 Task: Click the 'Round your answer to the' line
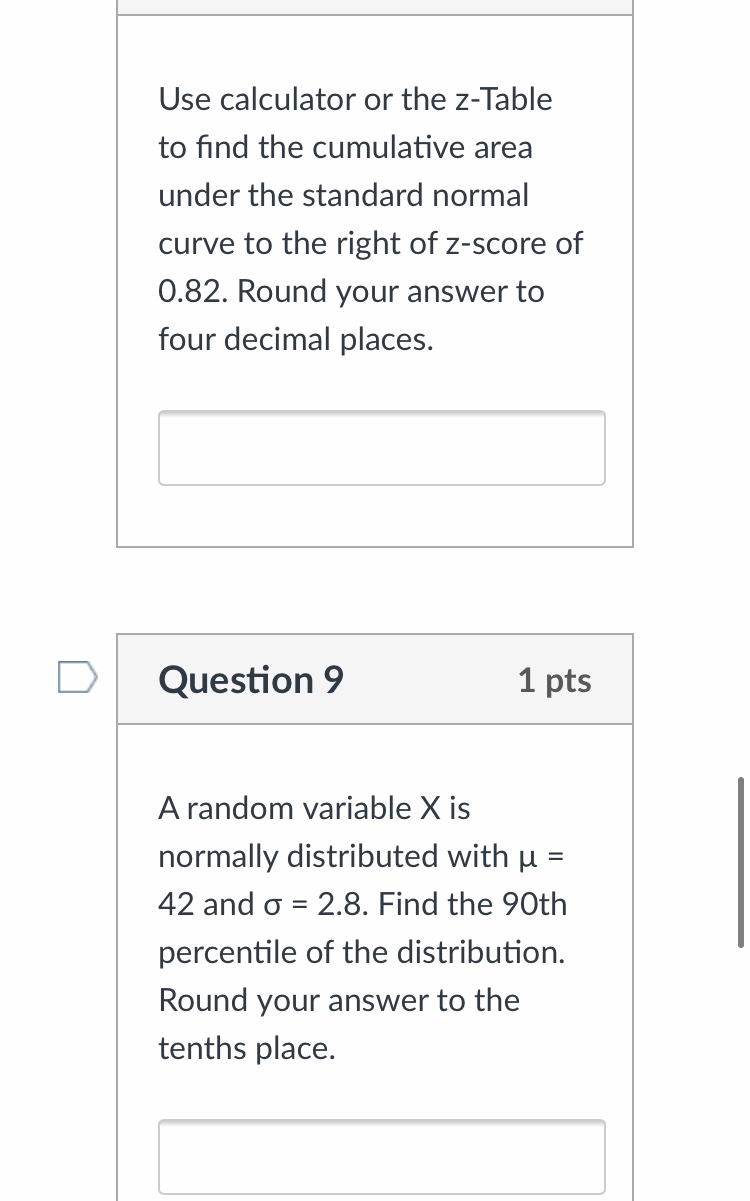(x=339, y=1000)
